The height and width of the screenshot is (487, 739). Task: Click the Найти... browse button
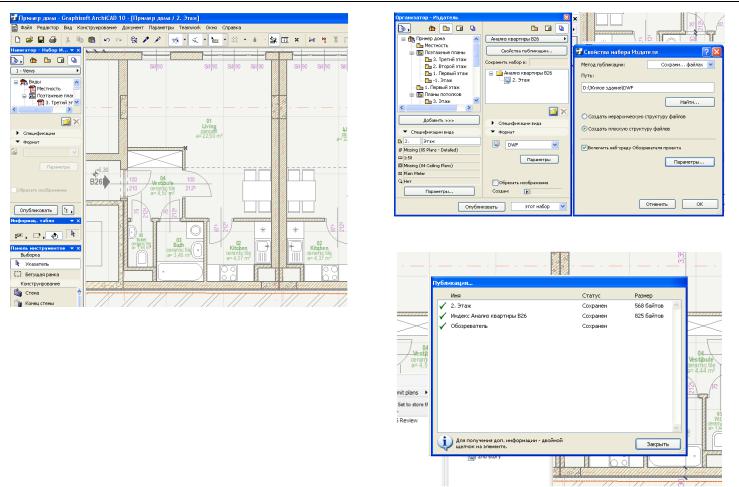[x=690, y=102]
